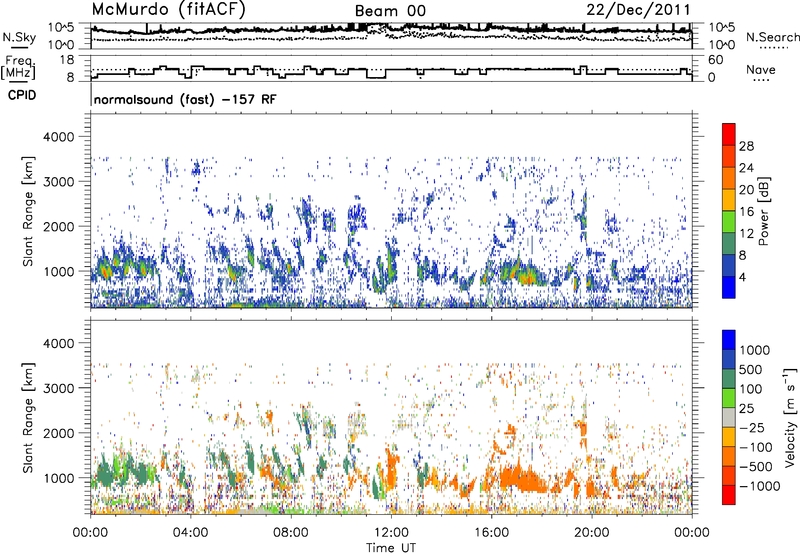Click the N.Sky legend label
Screen dimensions: 800x554
point(19,37)
